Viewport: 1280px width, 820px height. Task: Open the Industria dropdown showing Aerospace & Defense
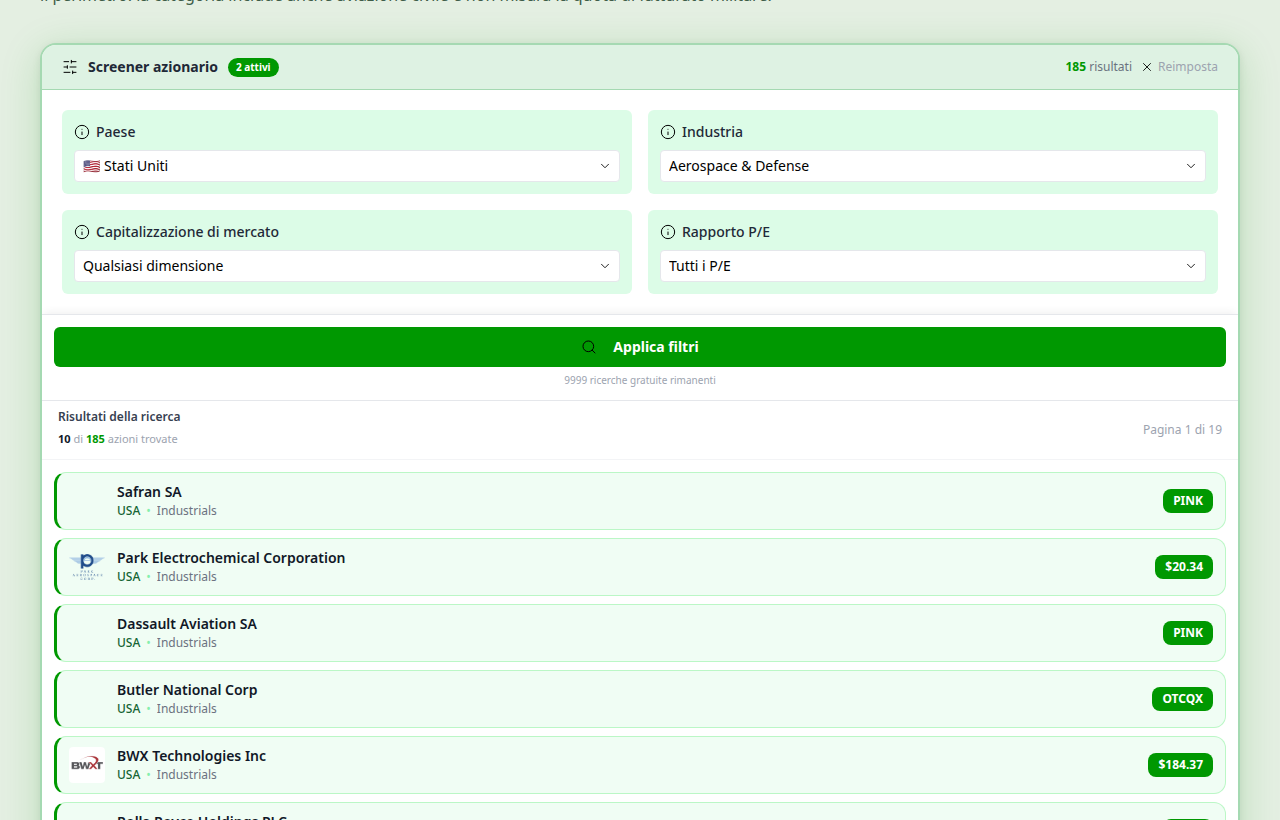click(x=933, y=166)
